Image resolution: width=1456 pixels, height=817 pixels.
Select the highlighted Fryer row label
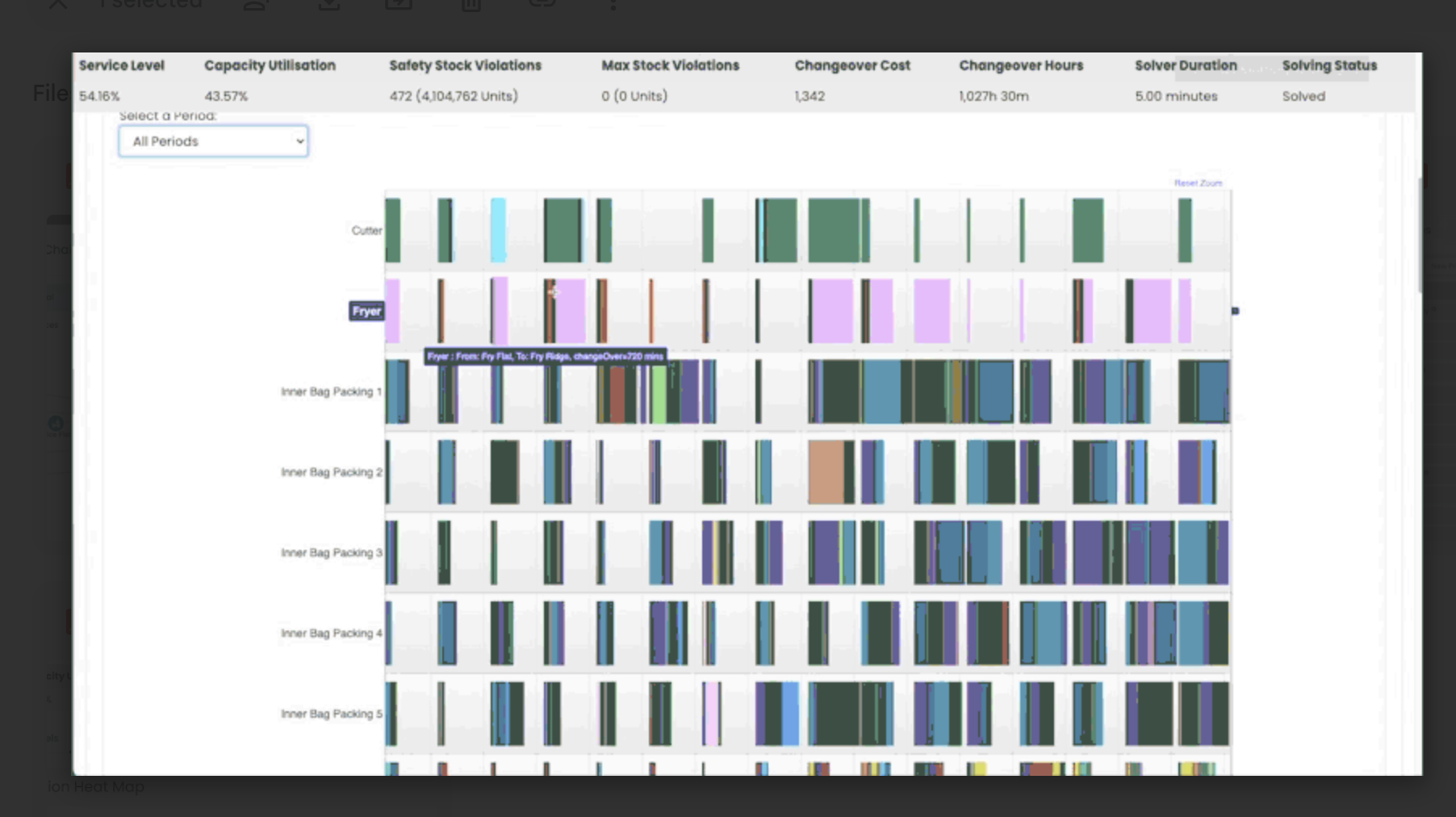(x=366, y=310)
